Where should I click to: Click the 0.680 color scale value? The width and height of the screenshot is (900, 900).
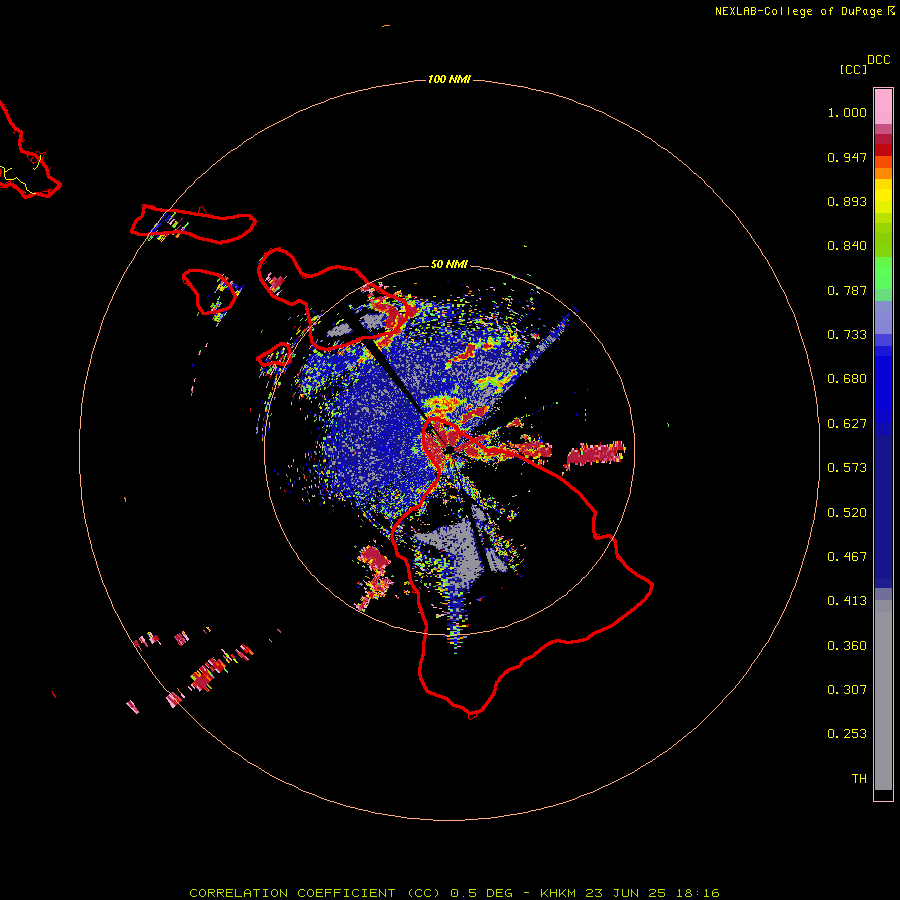point(847,379)
